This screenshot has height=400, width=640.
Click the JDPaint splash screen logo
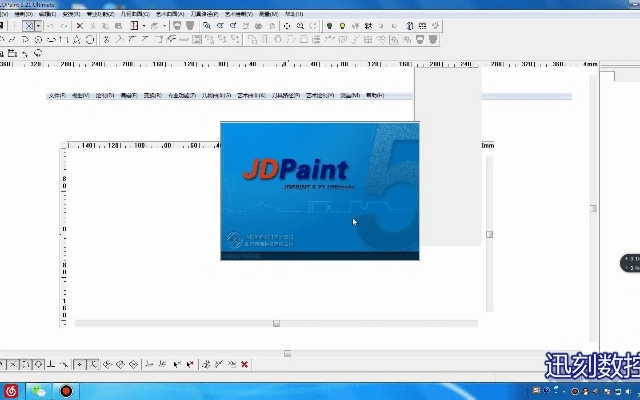pos(295,170)
